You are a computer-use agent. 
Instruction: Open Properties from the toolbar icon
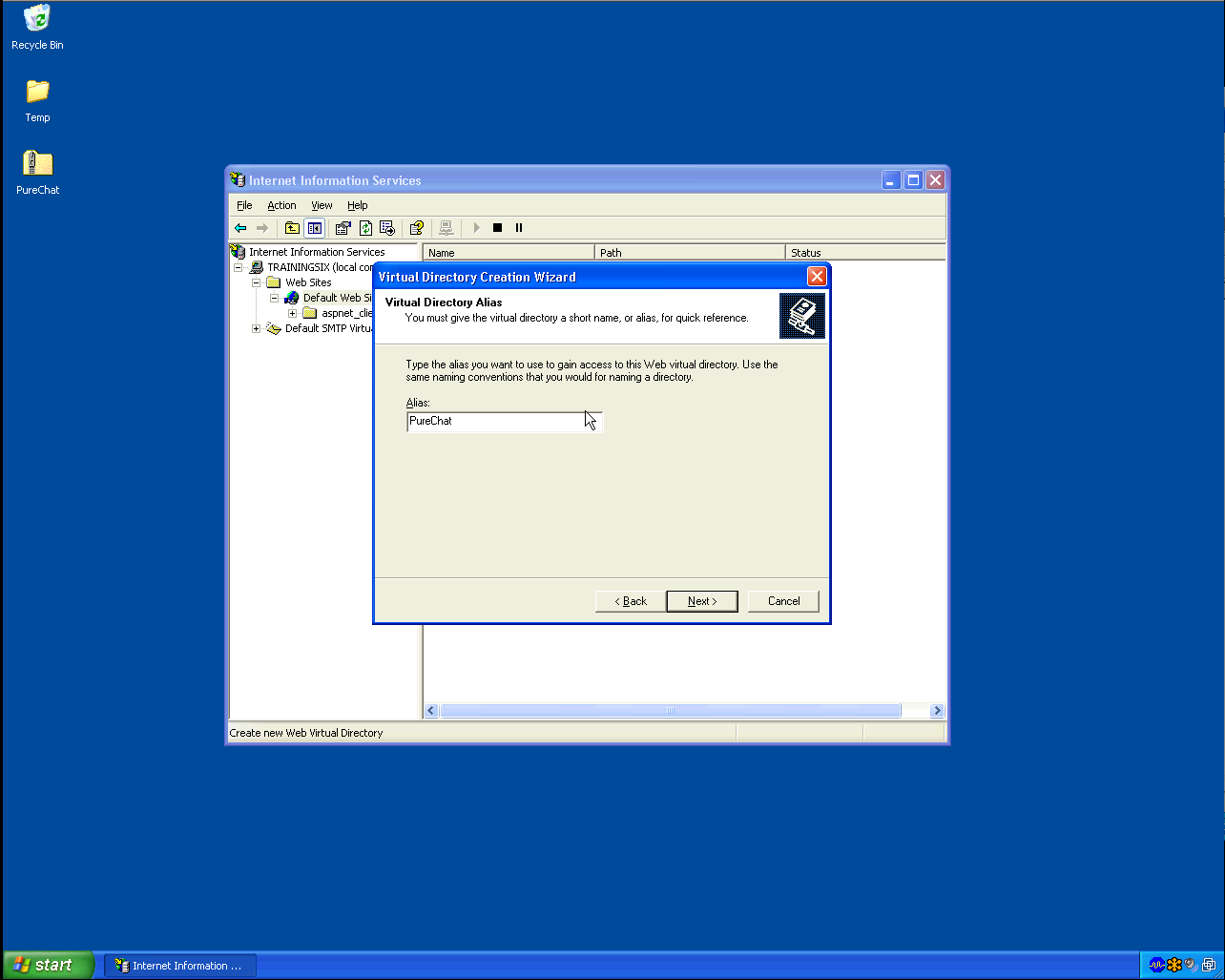pos(343,228)
